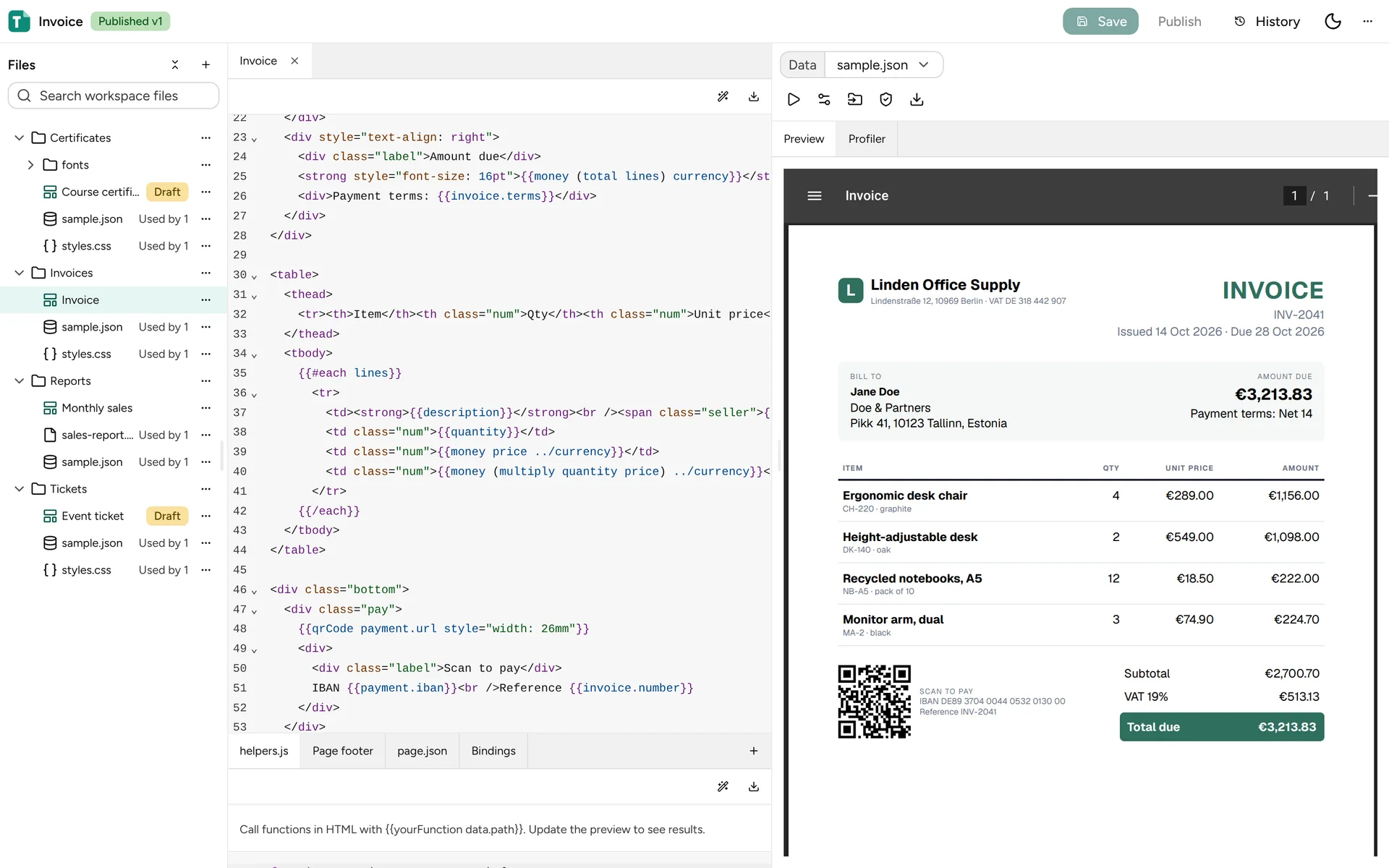Open styles.css under the Tickets folder
This screenshot has width=1389, height=868.
point(86,570)
